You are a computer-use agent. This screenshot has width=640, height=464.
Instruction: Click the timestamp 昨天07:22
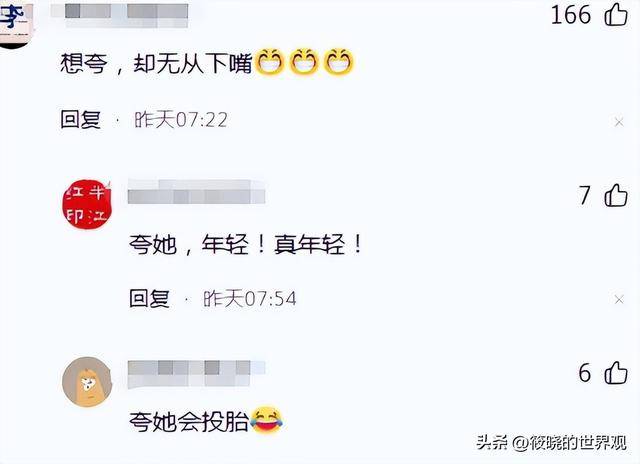(181, 120)
